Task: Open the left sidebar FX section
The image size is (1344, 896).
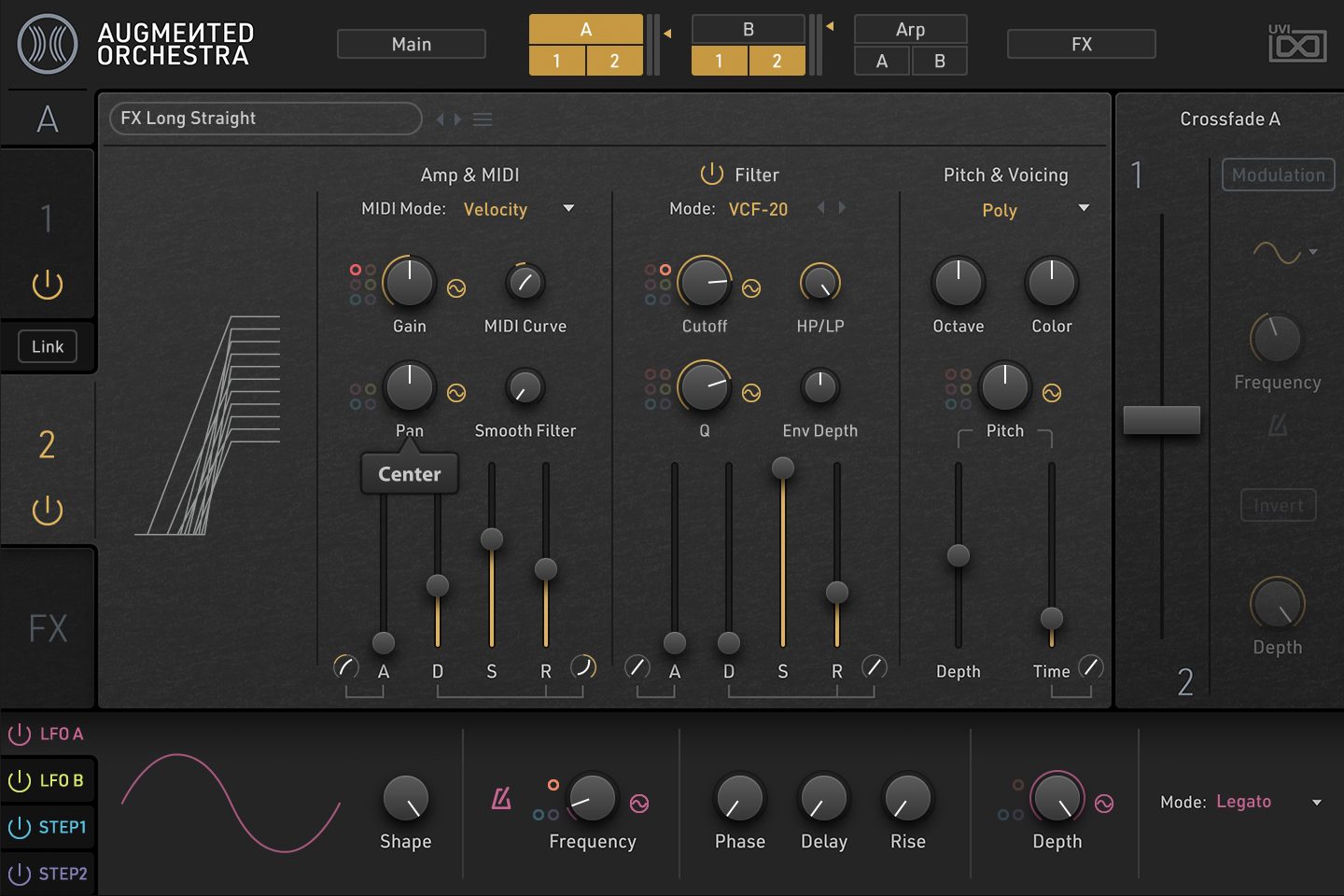Action: click(x=48, y=628)
